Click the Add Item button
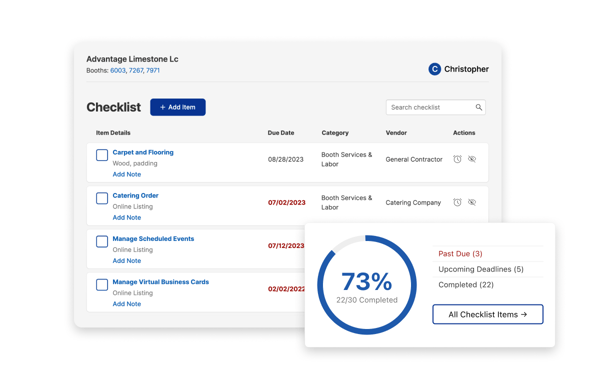Screen dimensions: 600x390 click(x=178, y=107)
